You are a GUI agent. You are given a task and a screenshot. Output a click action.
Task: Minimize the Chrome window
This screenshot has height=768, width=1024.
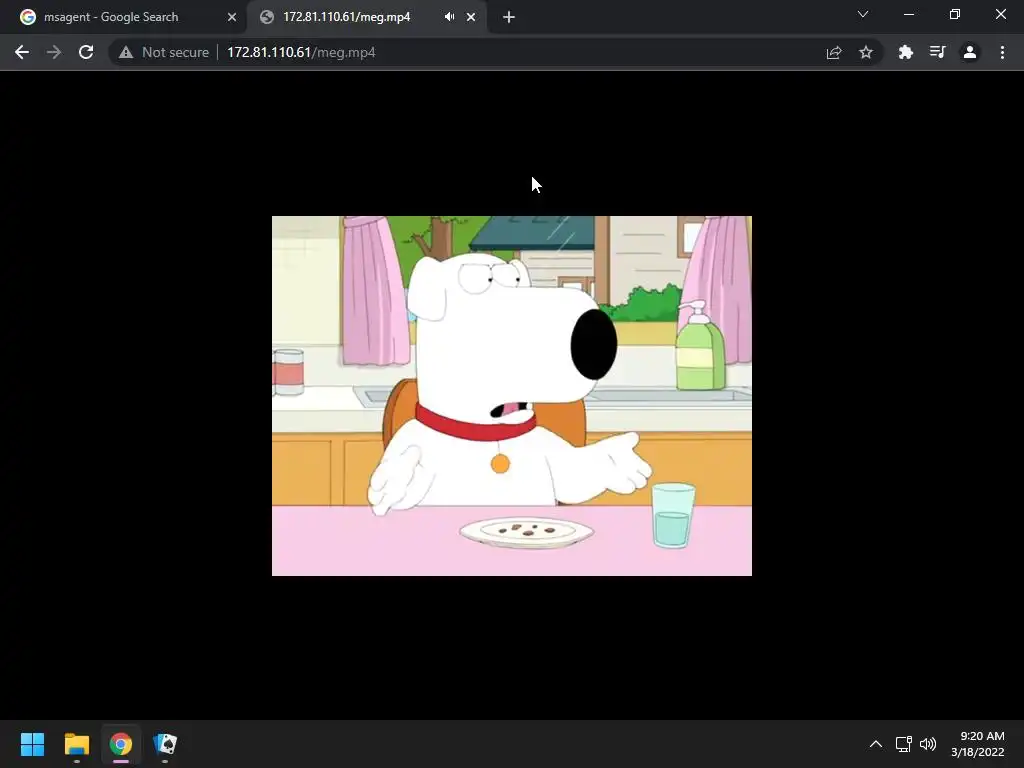pos(908,14)
